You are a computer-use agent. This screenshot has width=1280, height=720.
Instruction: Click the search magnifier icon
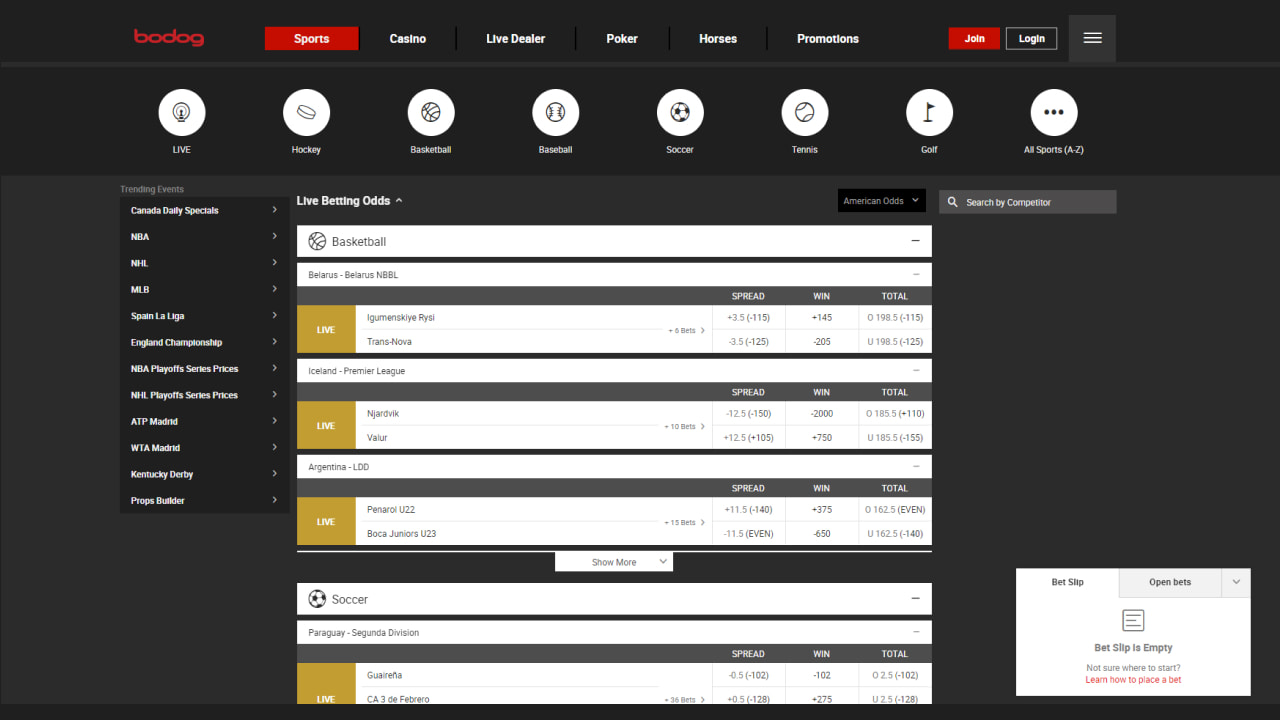click(953, 202)
